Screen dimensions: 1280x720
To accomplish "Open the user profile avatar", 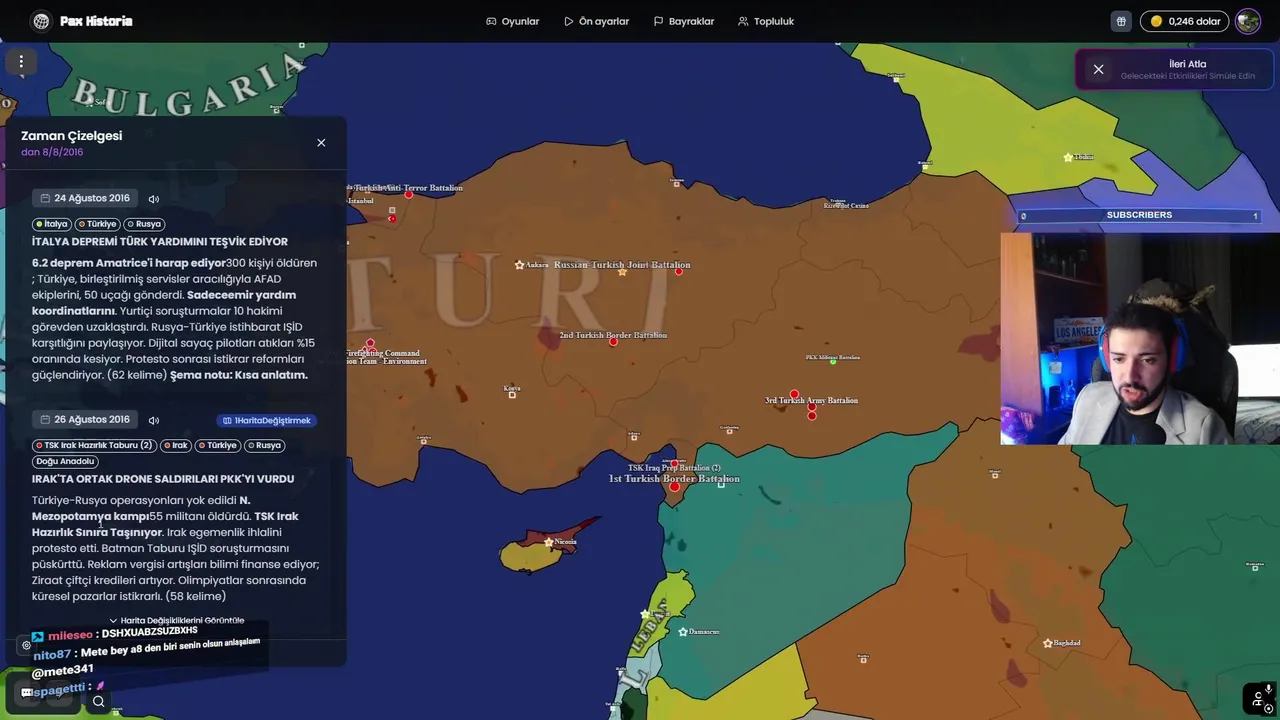I will (x=1247, y=21).
